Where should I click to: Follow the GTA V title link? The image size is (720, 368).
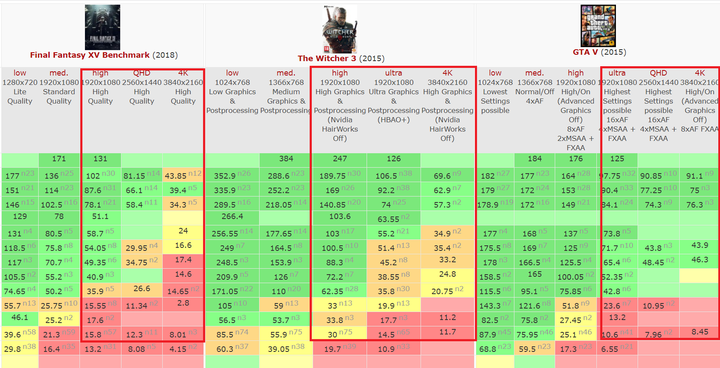tap(585, 52)
